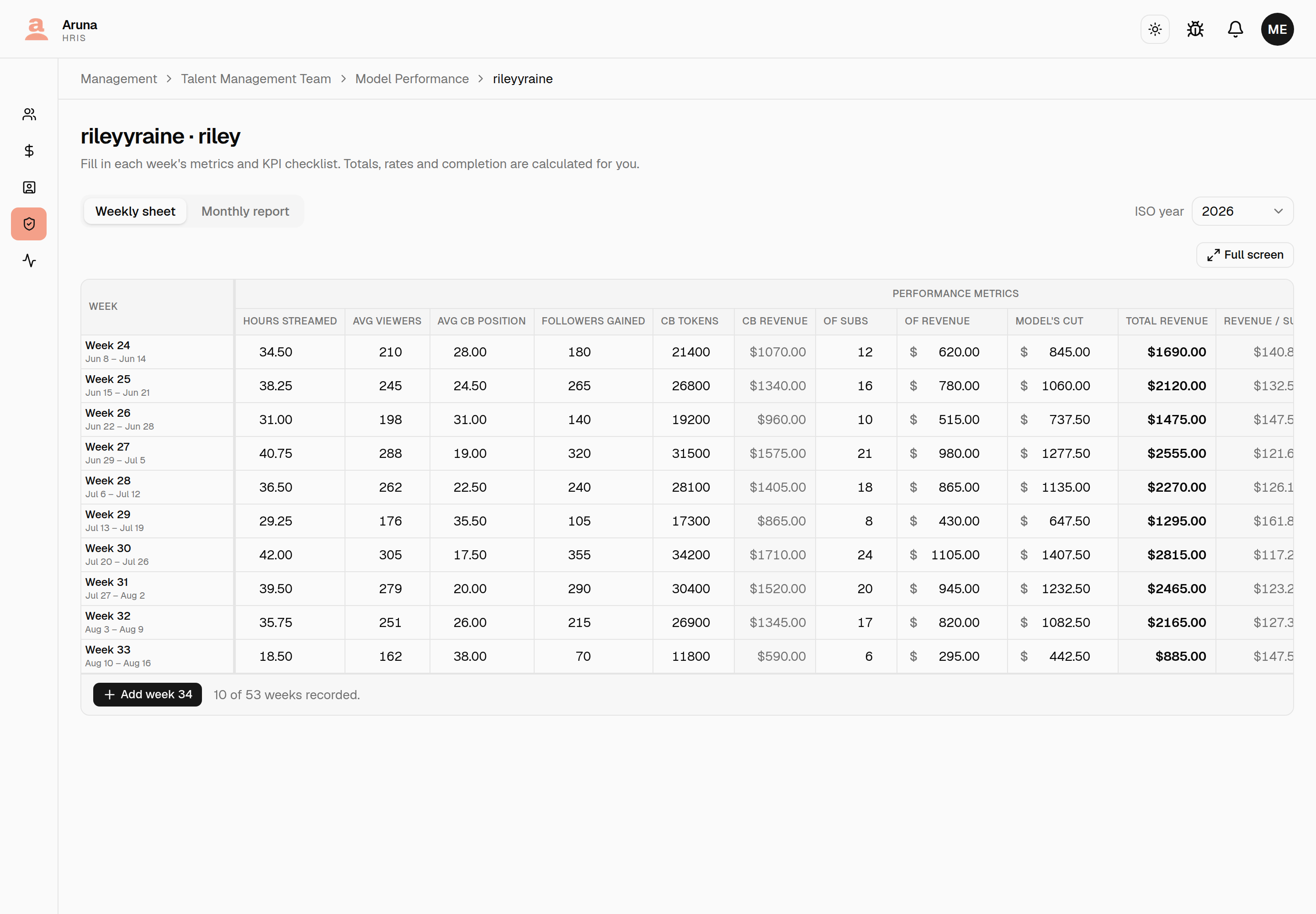Select the shield check sidebar icon
Viewport: 1316px width, 914px height.
(29, 224)
